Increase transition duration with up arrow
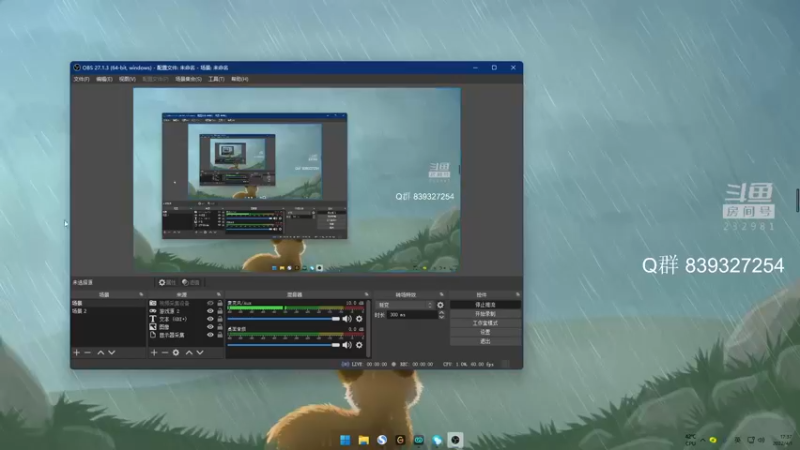The image size is (800, 450). point(441,313)
